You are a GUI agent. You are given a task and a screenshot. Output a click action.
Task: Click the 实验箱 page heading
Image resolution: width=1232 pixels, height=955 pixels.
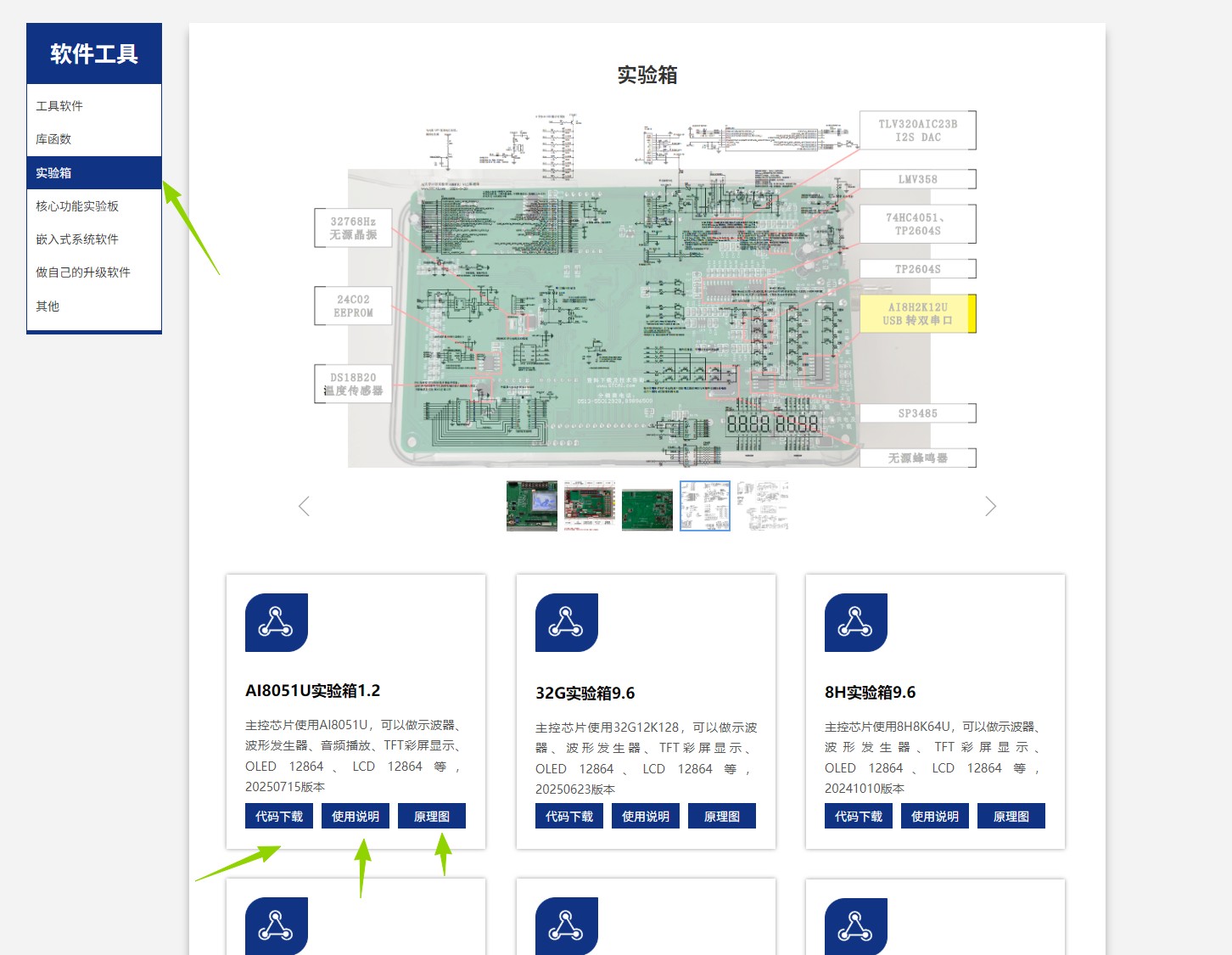click(647, 75)
